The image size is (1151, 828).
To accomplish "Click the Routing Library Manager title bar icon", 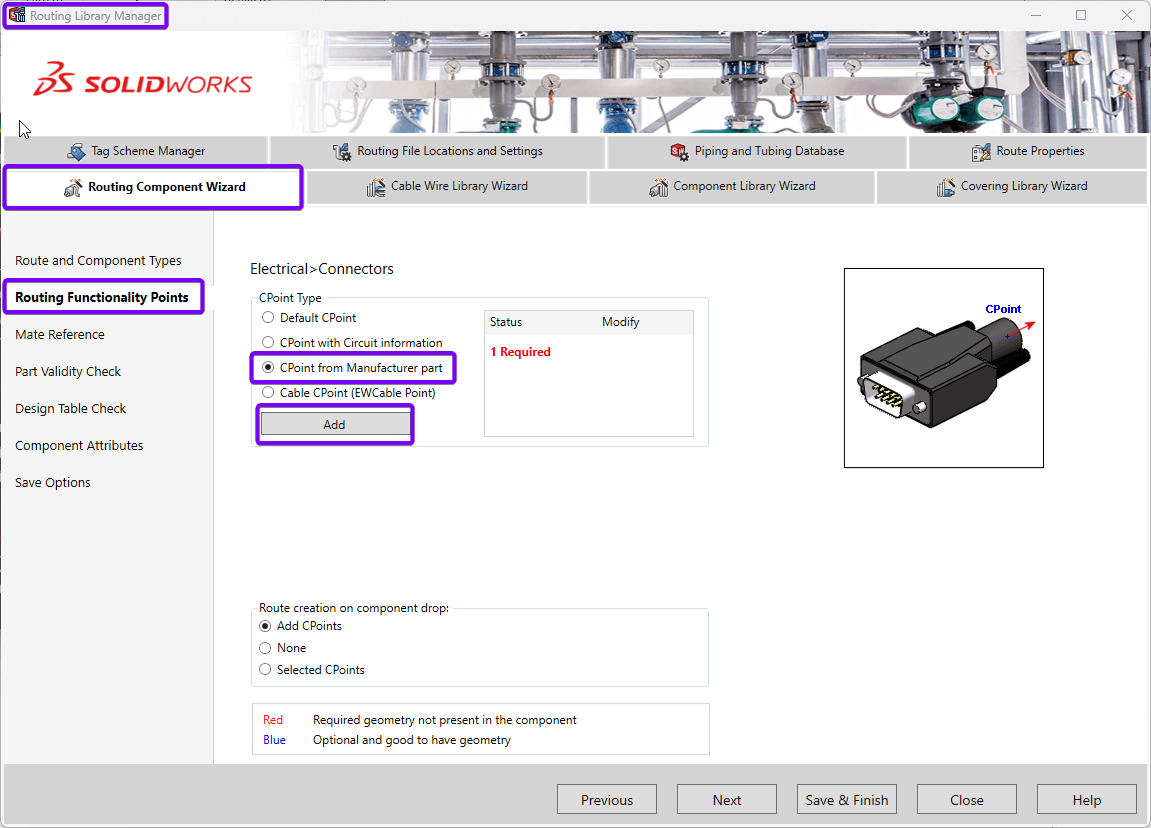I will click(x=17, y=15).
